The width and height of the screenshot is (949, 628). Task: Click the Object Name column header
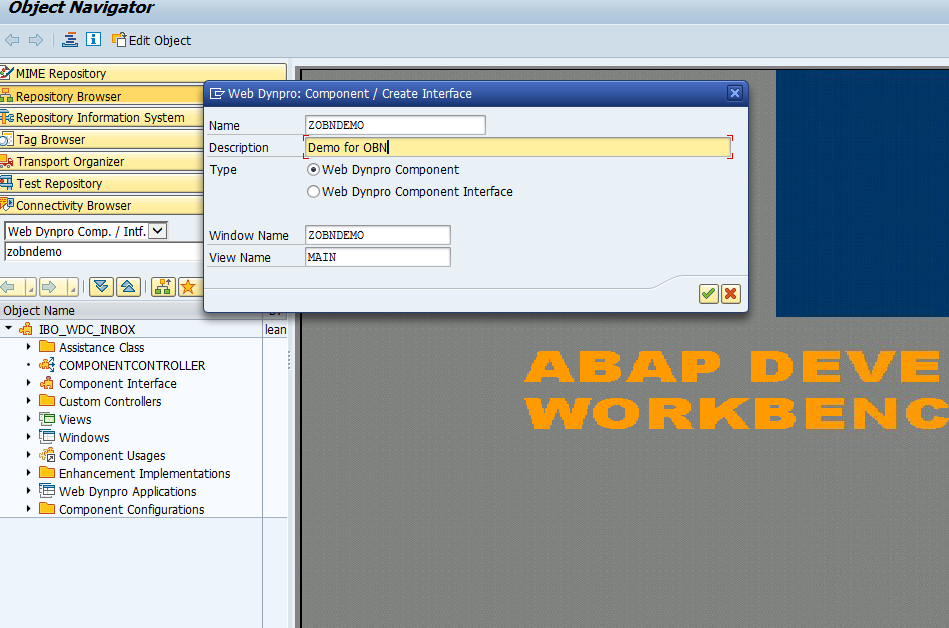tap(131, 310)
